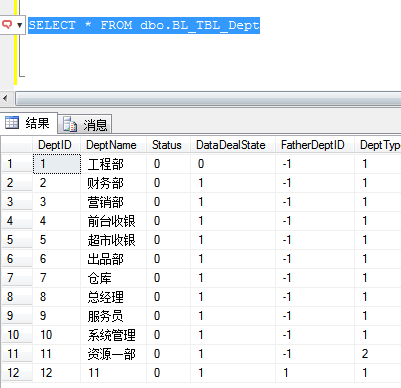Viewport: 401px width, 388px height.
Task: Click the 总经理 cell
Action: pos(113,297)
